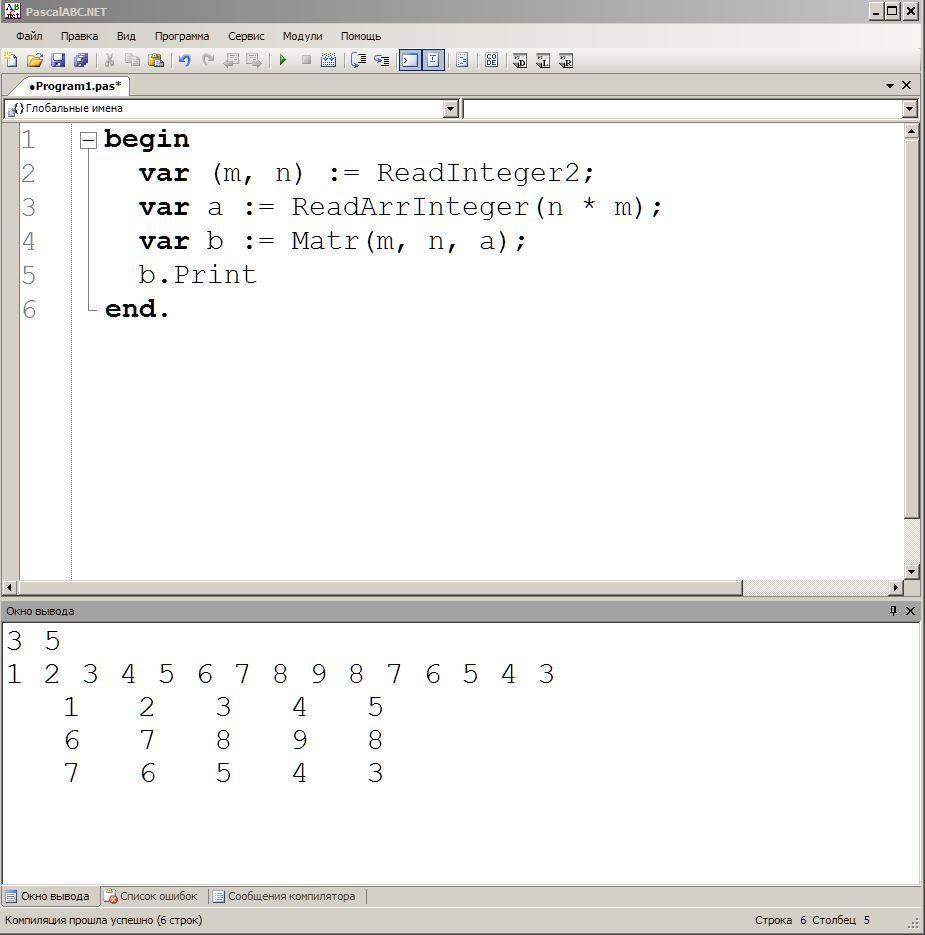Pin the output window panel
Screen dimensions: 925x935
(893, 611)
